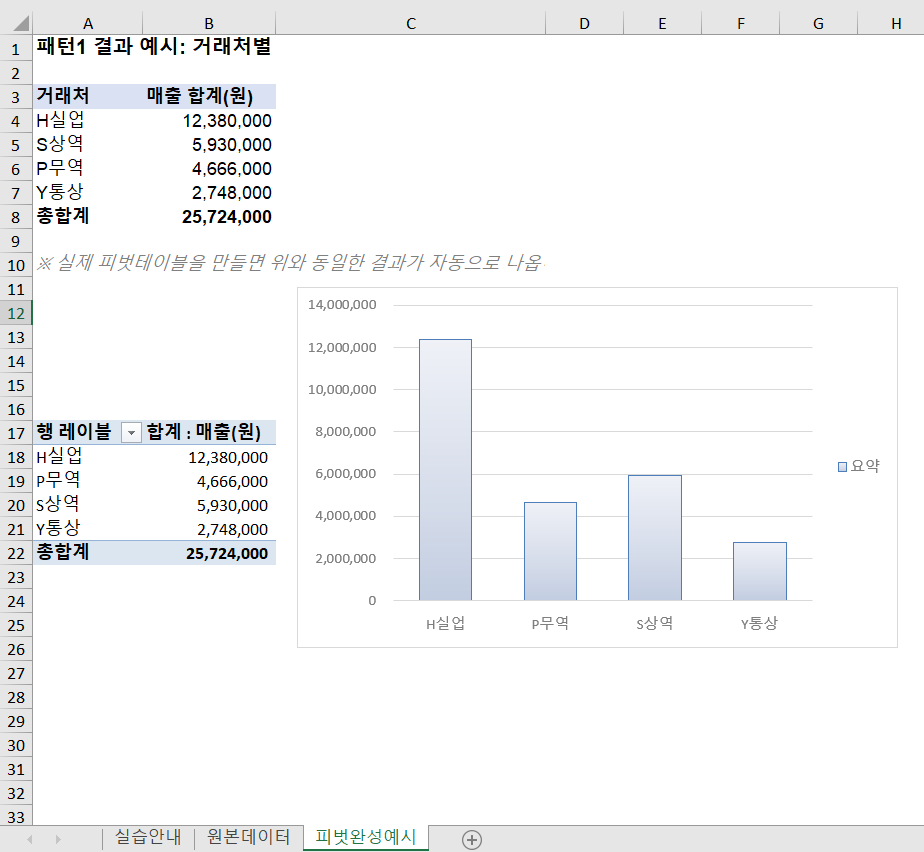Select column E header

click(x=662, y=24)
